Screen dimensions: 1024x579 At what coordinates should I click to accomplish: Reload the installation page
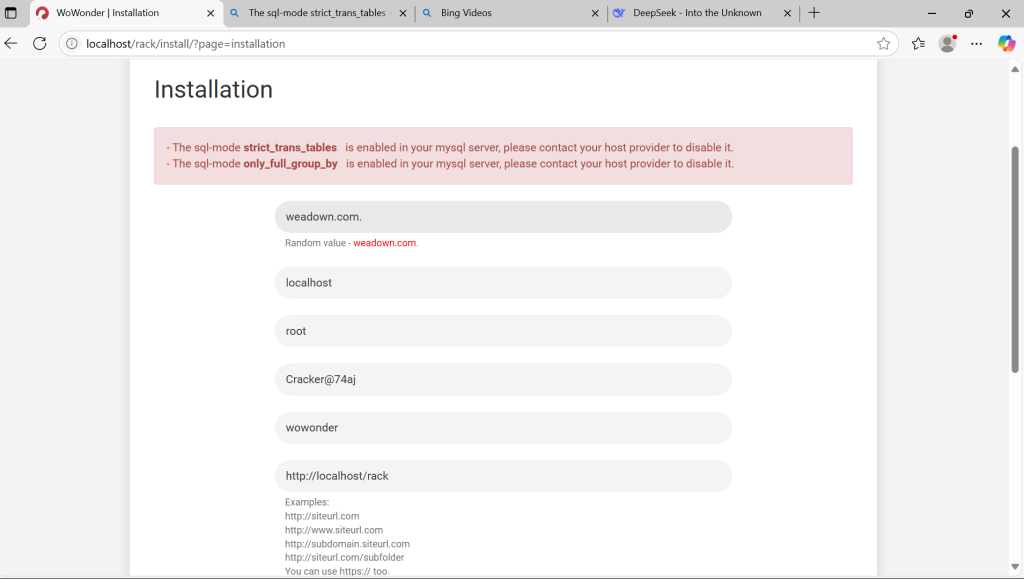pyautogui.click(x=40, y=44)
